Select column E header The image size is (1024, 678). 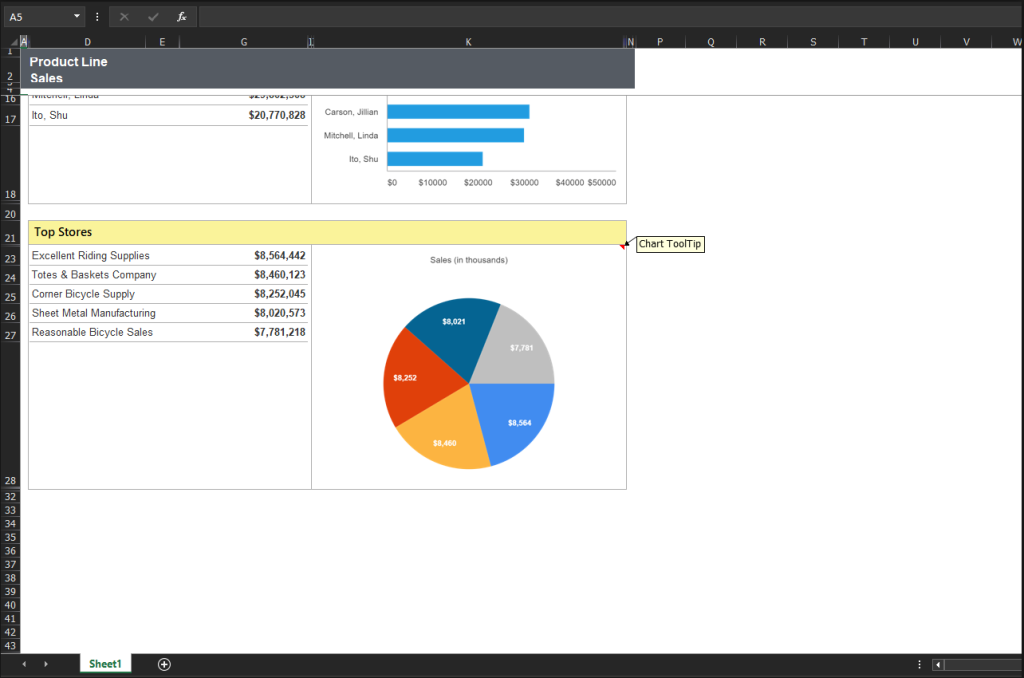(x=162, y=42)
